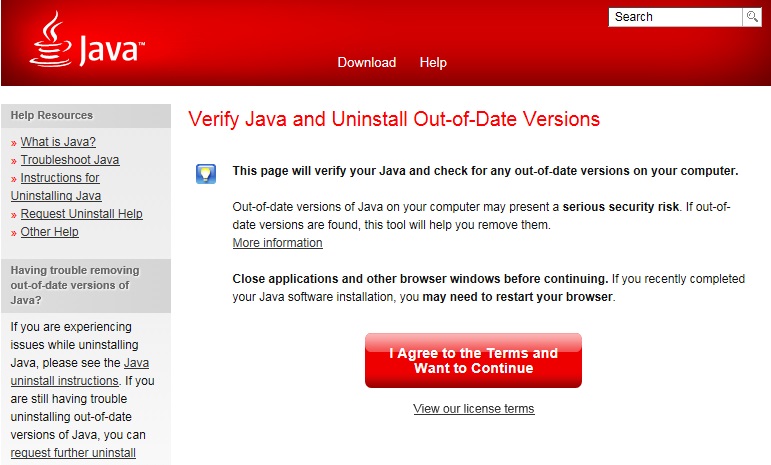Click 'may need to restart your browser' text
Screen dimensions: 771x465
point(518,297)
